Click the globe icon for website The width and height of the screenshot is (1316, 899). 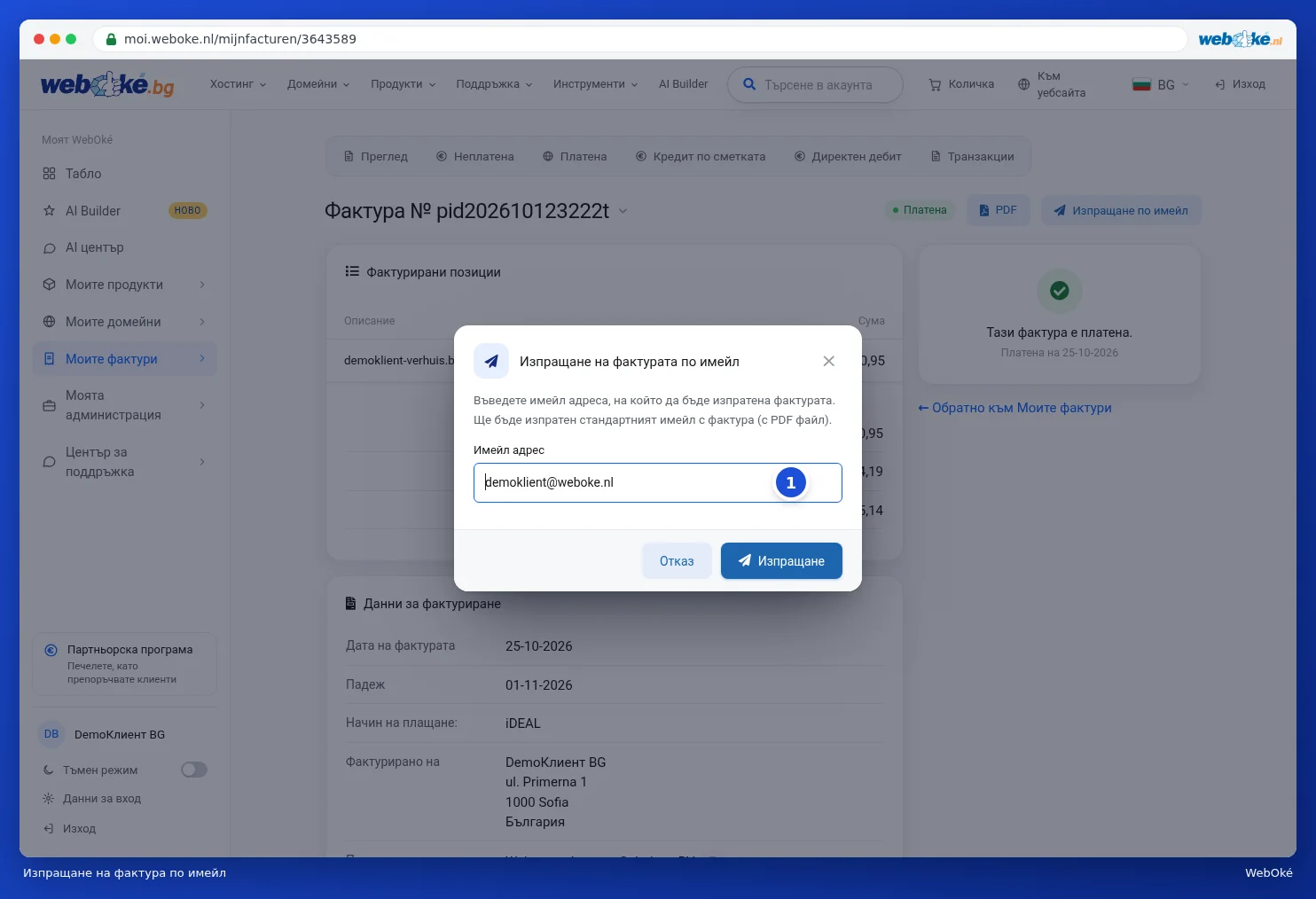pyautogui.click(x=1024, y=84)
